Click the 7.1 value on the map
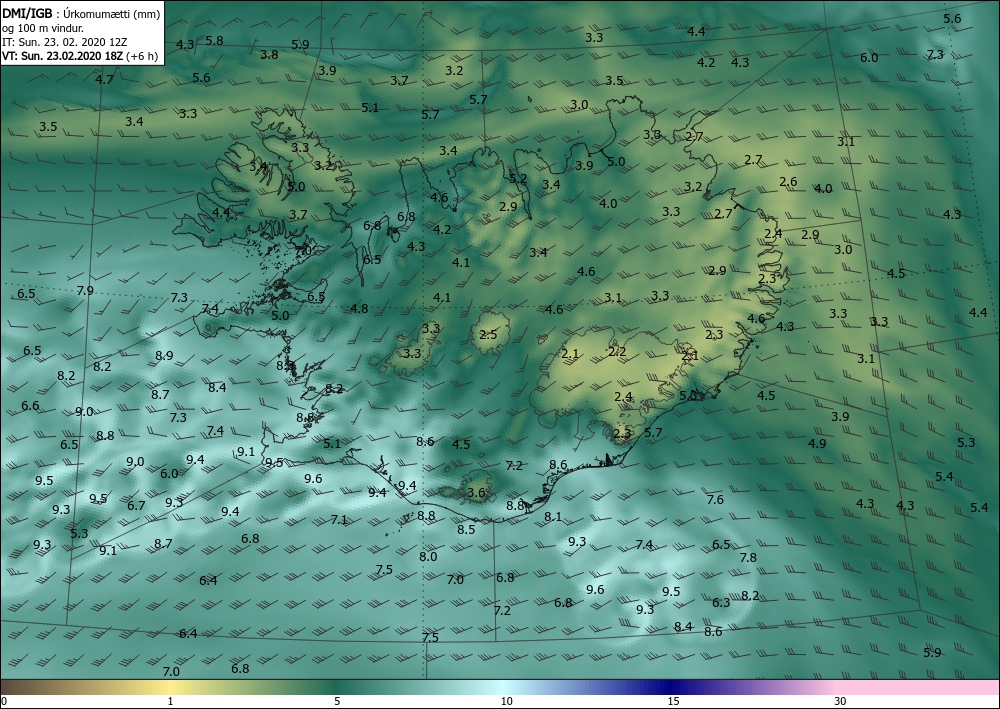 tap(339, 520)
